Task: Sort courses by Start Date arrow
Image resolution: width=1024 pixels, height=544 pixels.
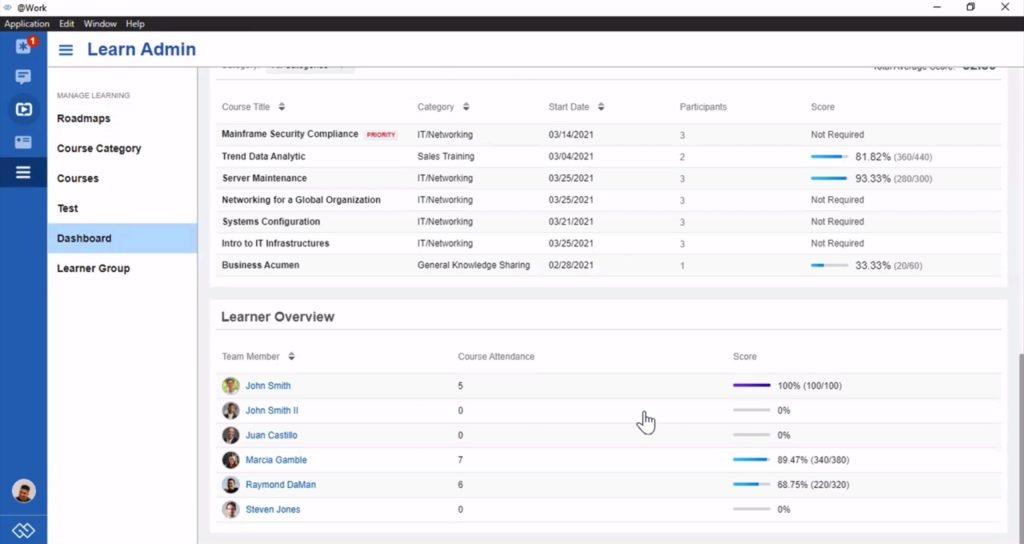Action: 601,107
